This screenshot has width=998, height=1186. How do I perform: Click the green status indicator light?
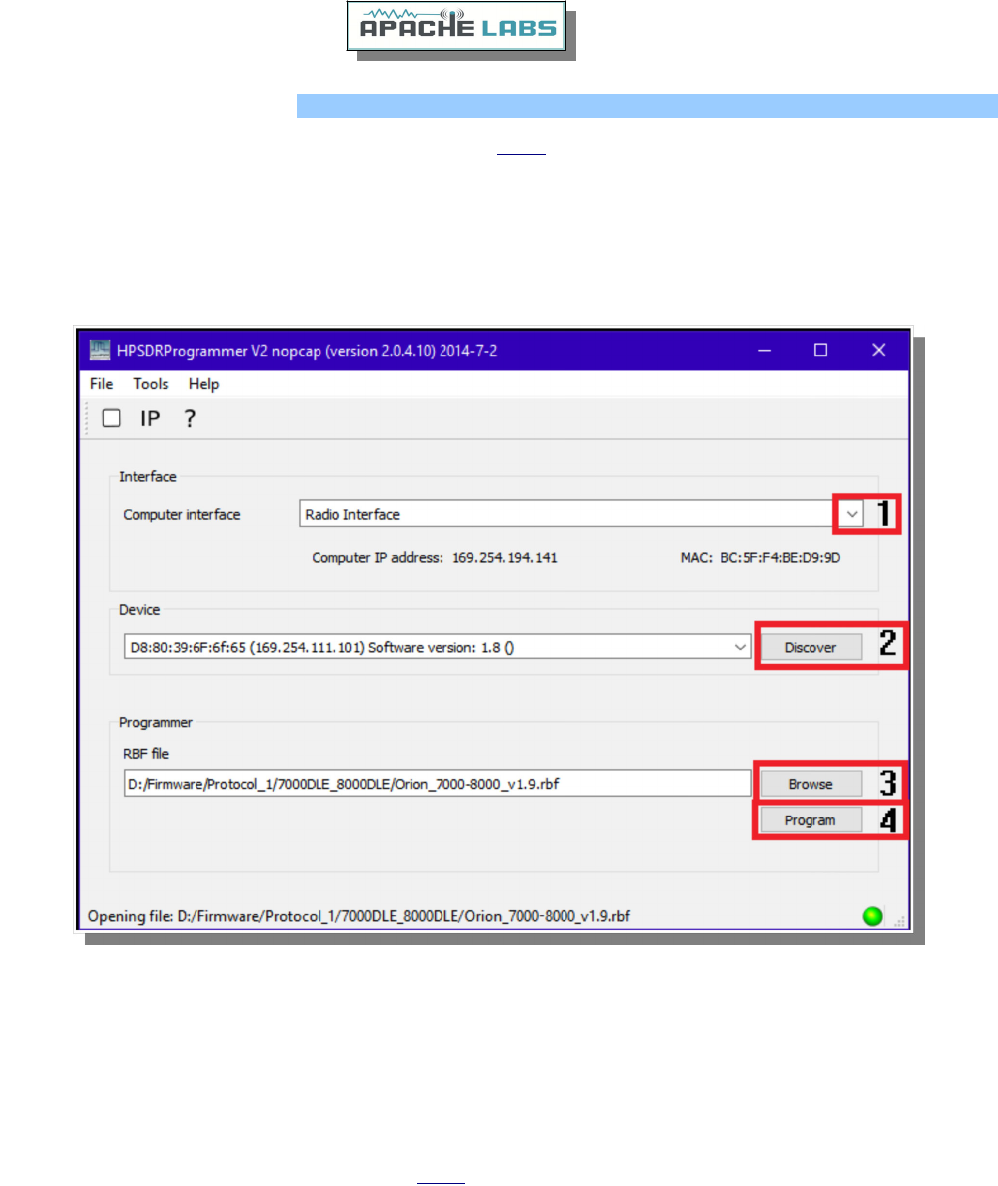tap(872, 917)
